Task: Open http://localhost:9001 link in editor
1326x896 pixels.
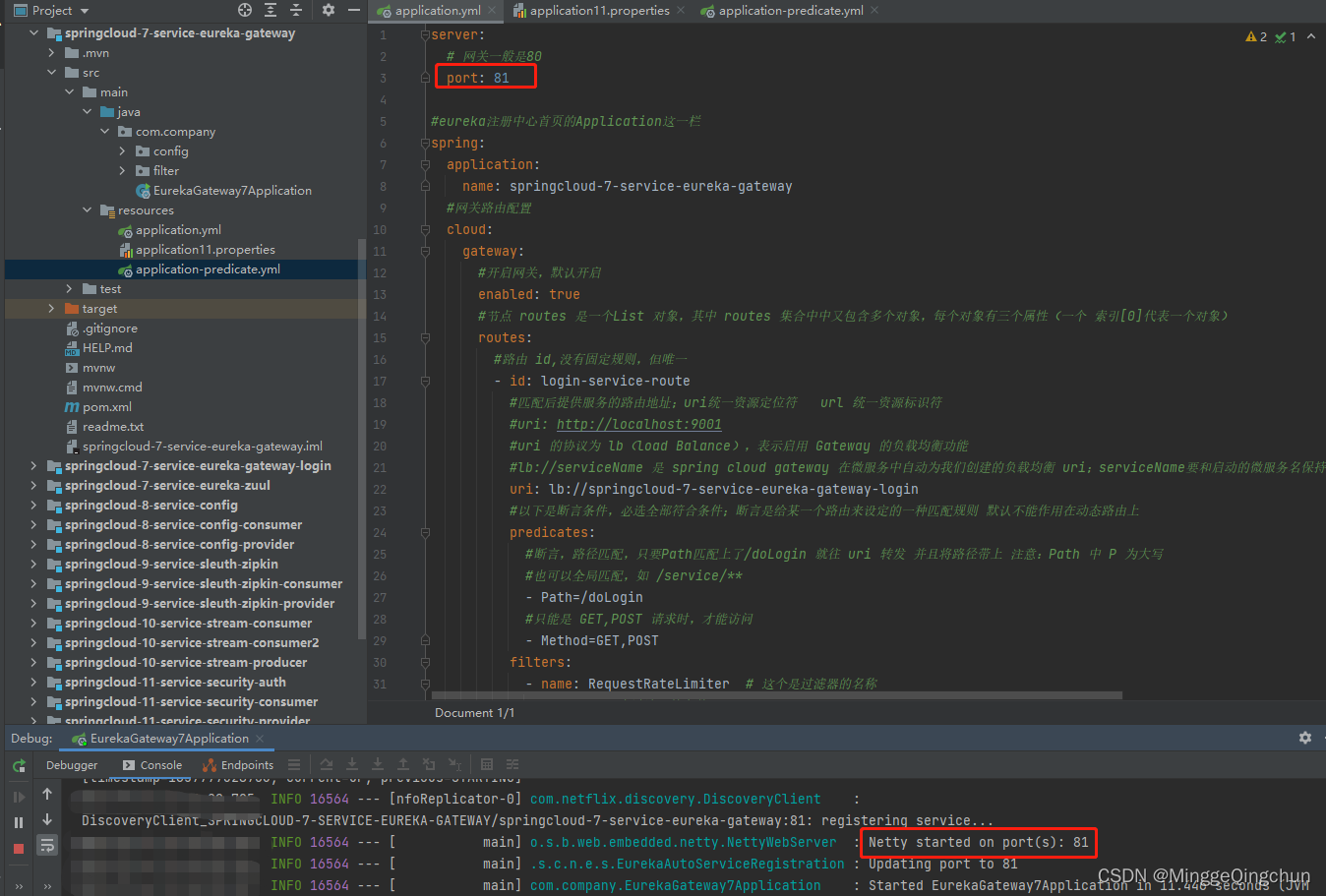Action: 638,424
